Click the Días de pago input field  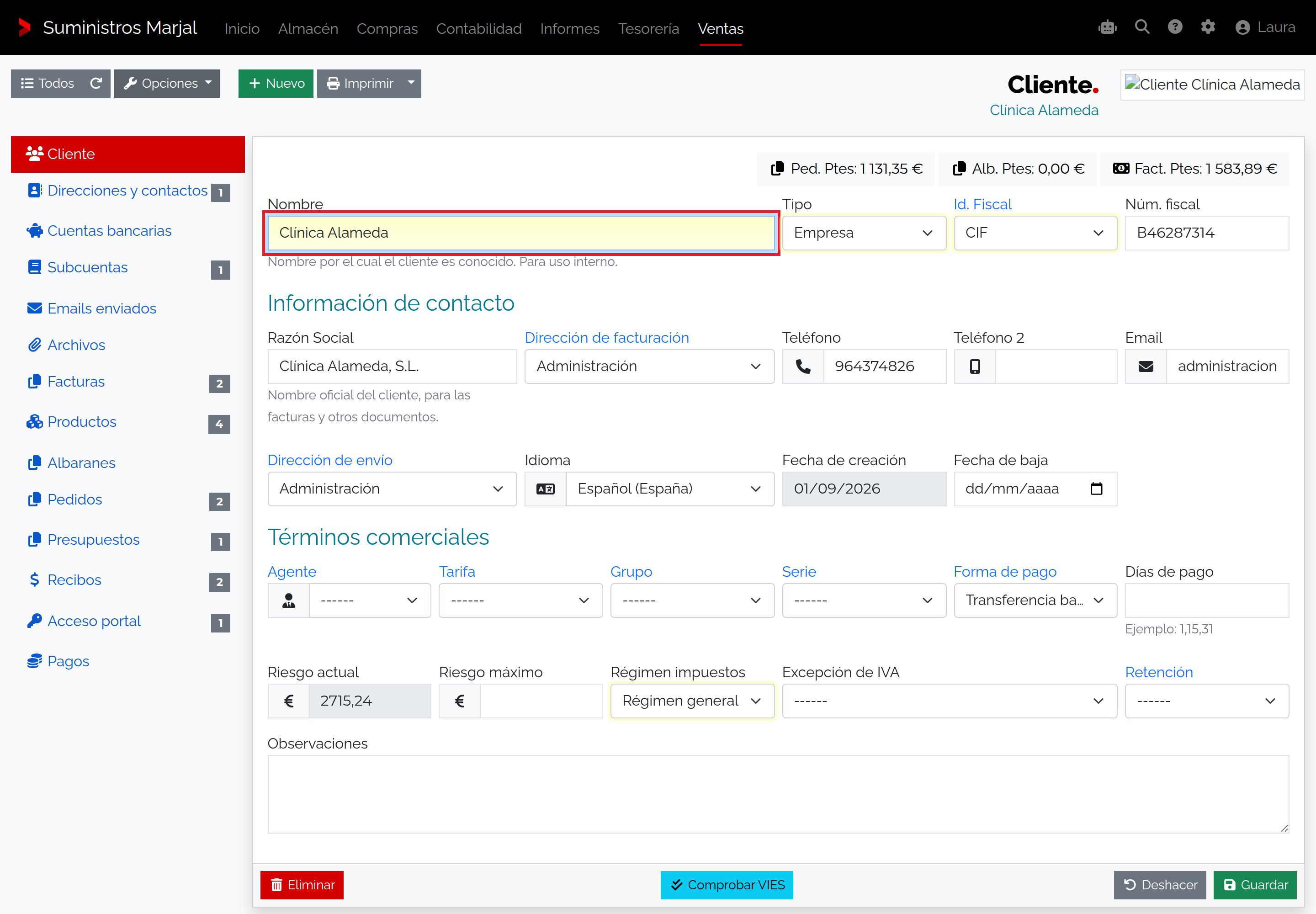tap(1207, 600)
